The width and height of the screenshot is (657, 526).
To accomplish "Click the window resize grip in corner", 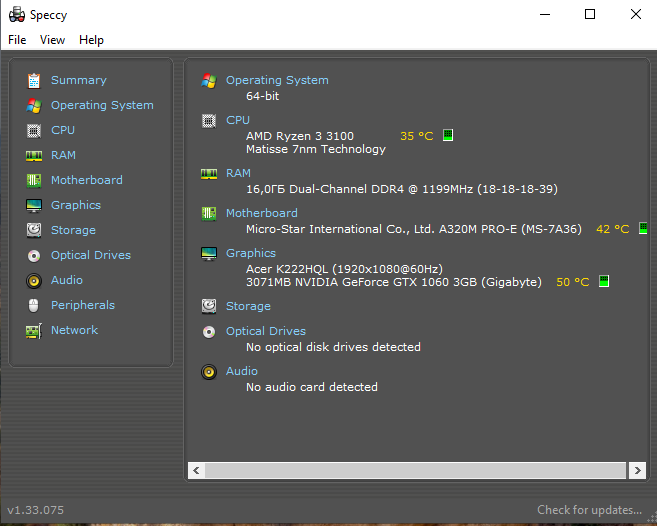I will (652, 518).
